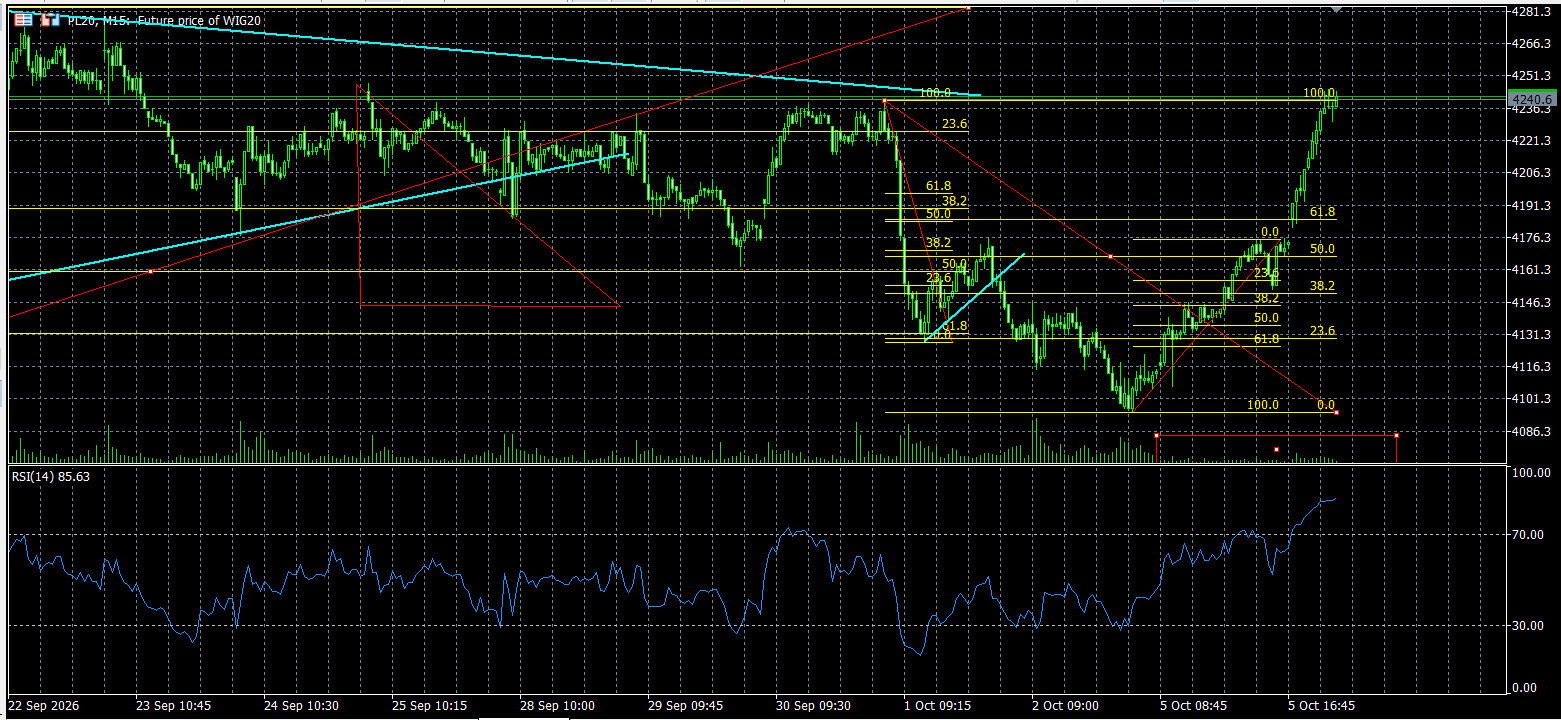Click the '5 Oct 16:45' time label
Viewport: 1561px width, 720px height.
[x=1322, y=706]
